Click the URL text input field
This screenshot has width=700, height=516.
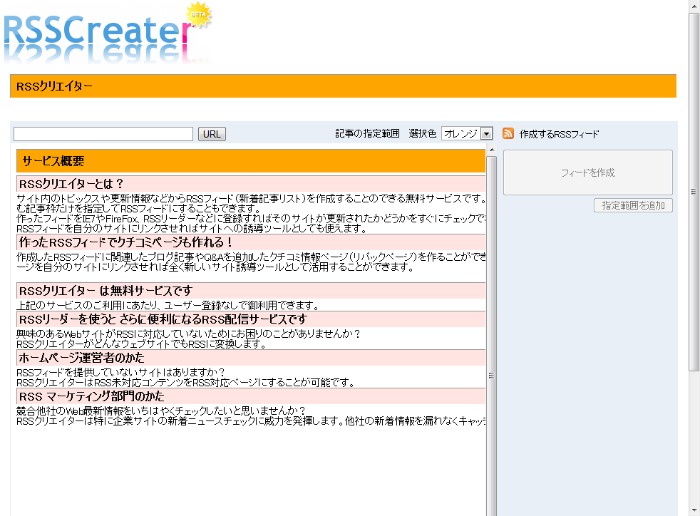click(103, 134)
